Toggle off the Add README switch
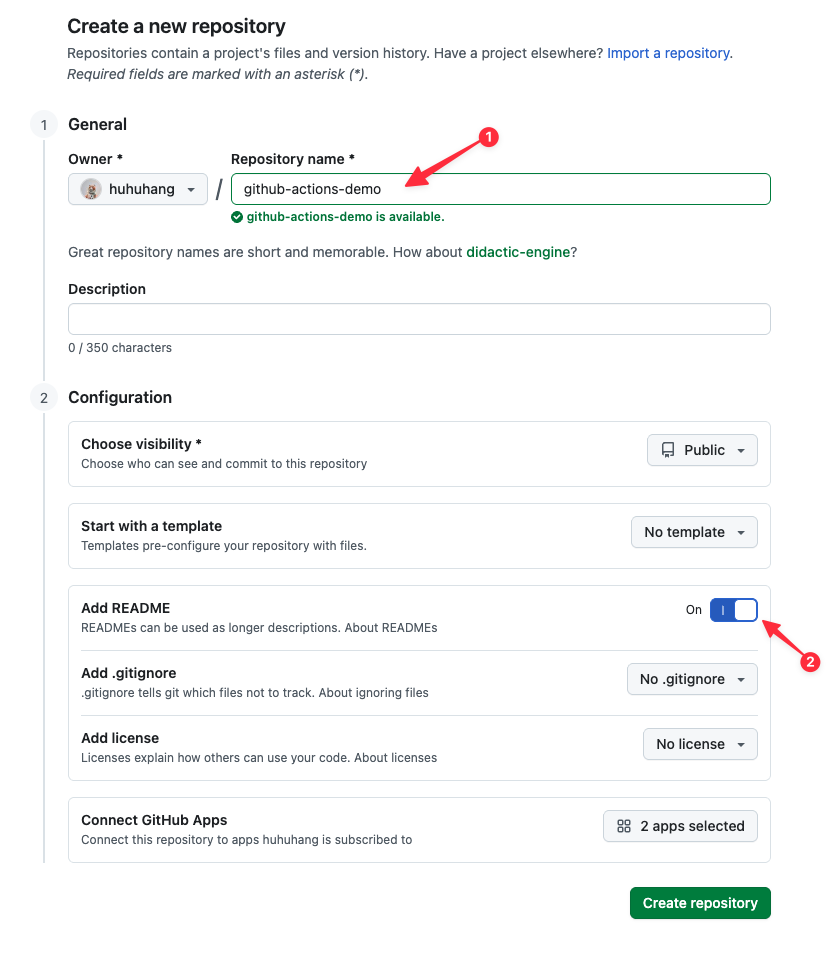 pyautogui.click(x=733, y=609)
